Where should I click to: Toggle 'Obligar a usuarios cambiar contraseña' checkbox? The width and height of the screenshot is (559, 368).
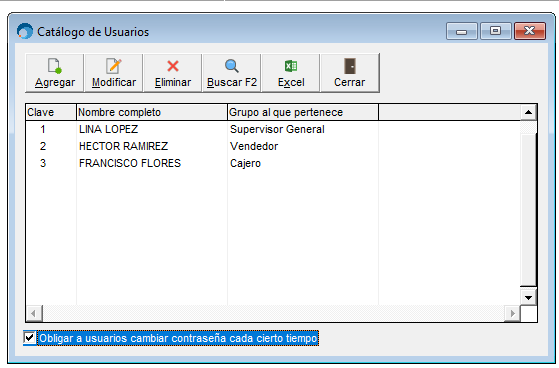click(29, 338)
